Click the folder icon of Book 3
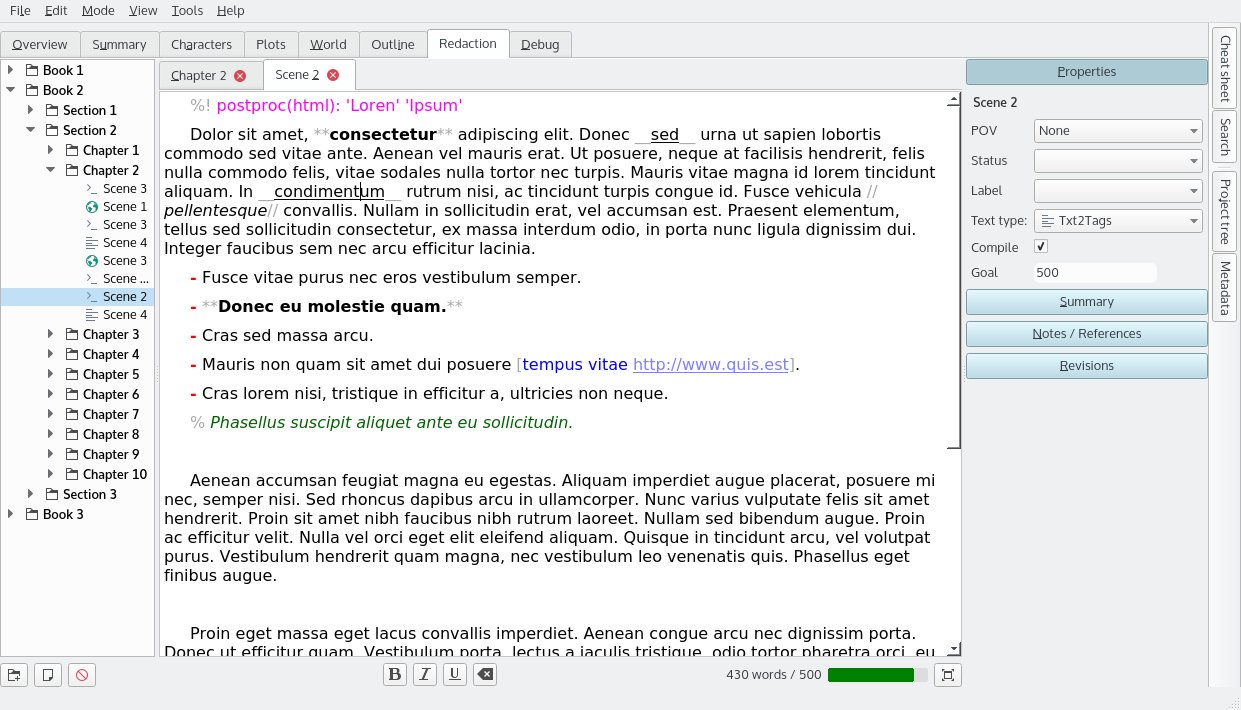 pyautogui.click(x=31, y=515)
